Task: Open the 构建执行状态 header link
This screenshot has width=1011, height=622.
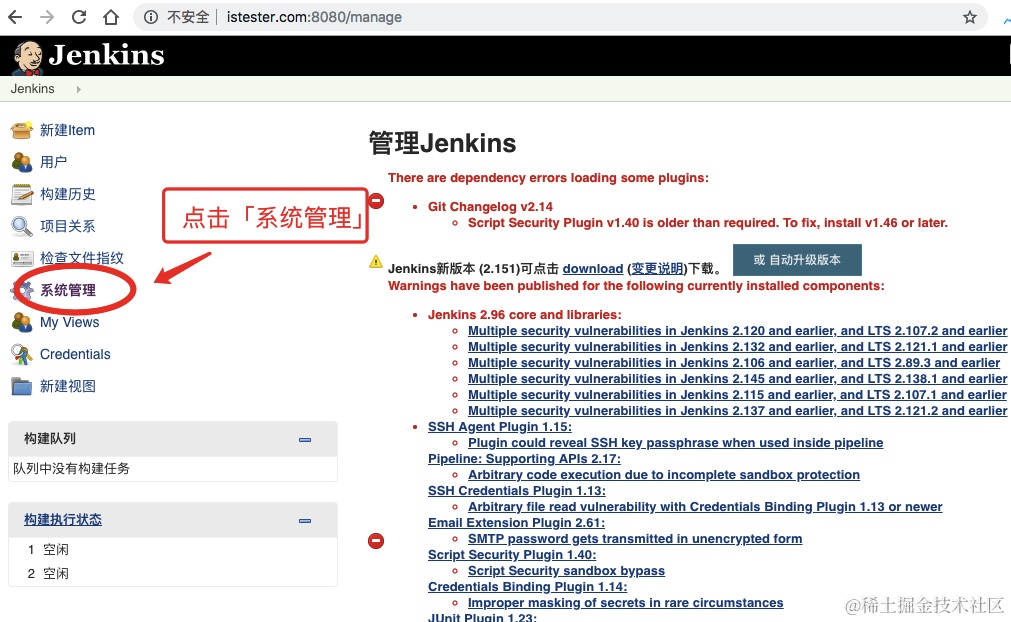Action: (x=63, y=520)
